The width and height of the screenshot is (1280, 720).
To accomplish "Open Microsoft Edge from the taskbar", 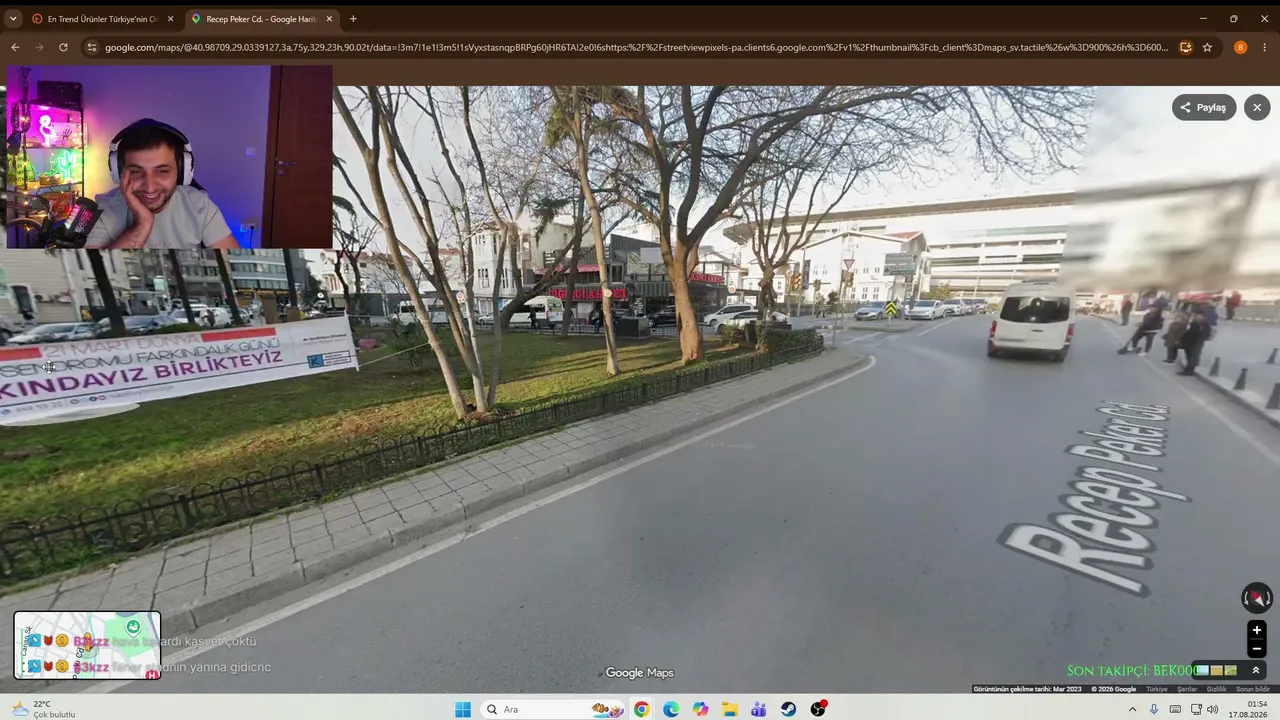I will coord(671,709).
